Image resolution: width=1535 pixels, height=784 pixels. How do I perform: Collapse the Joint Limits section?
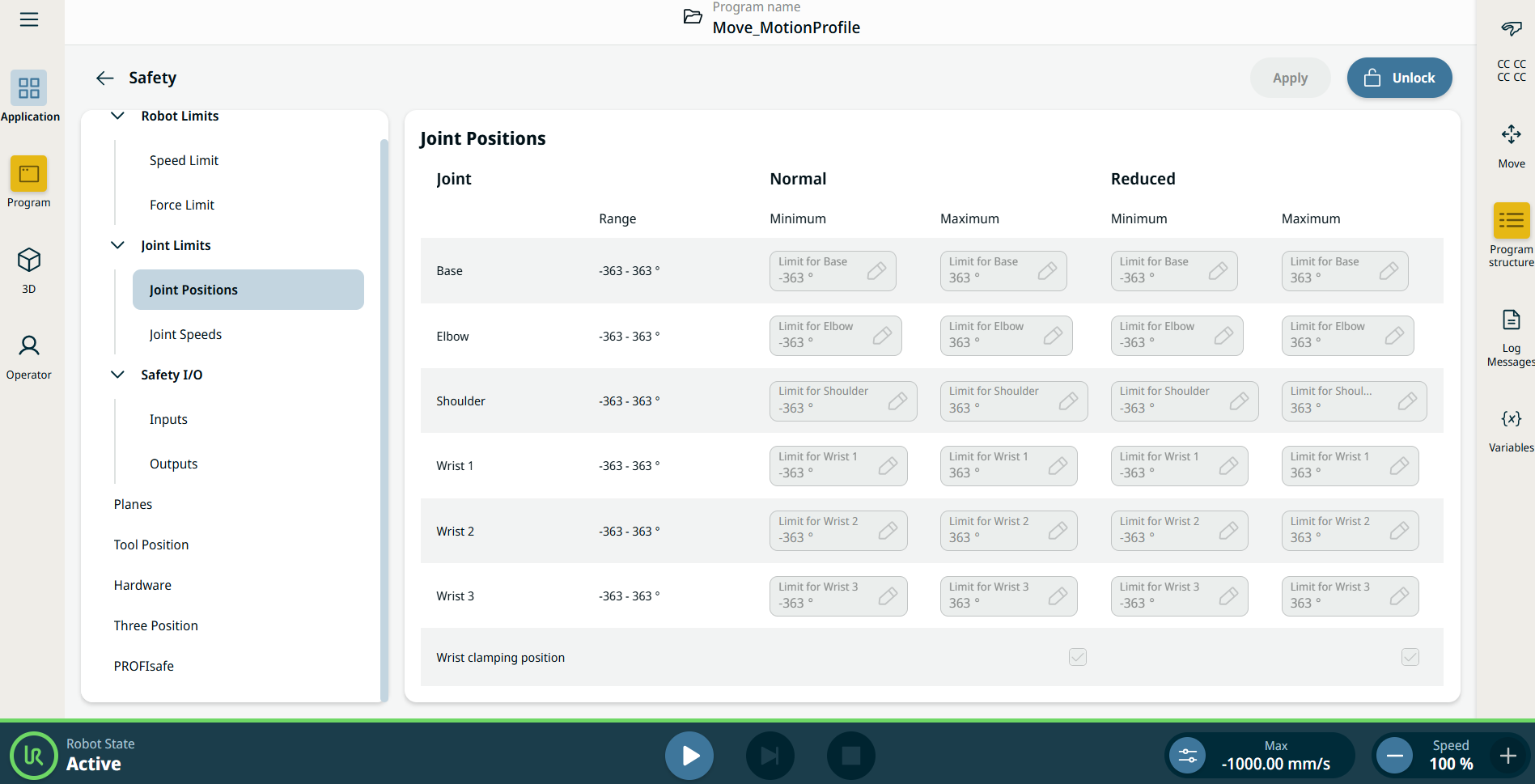point(117,245)
